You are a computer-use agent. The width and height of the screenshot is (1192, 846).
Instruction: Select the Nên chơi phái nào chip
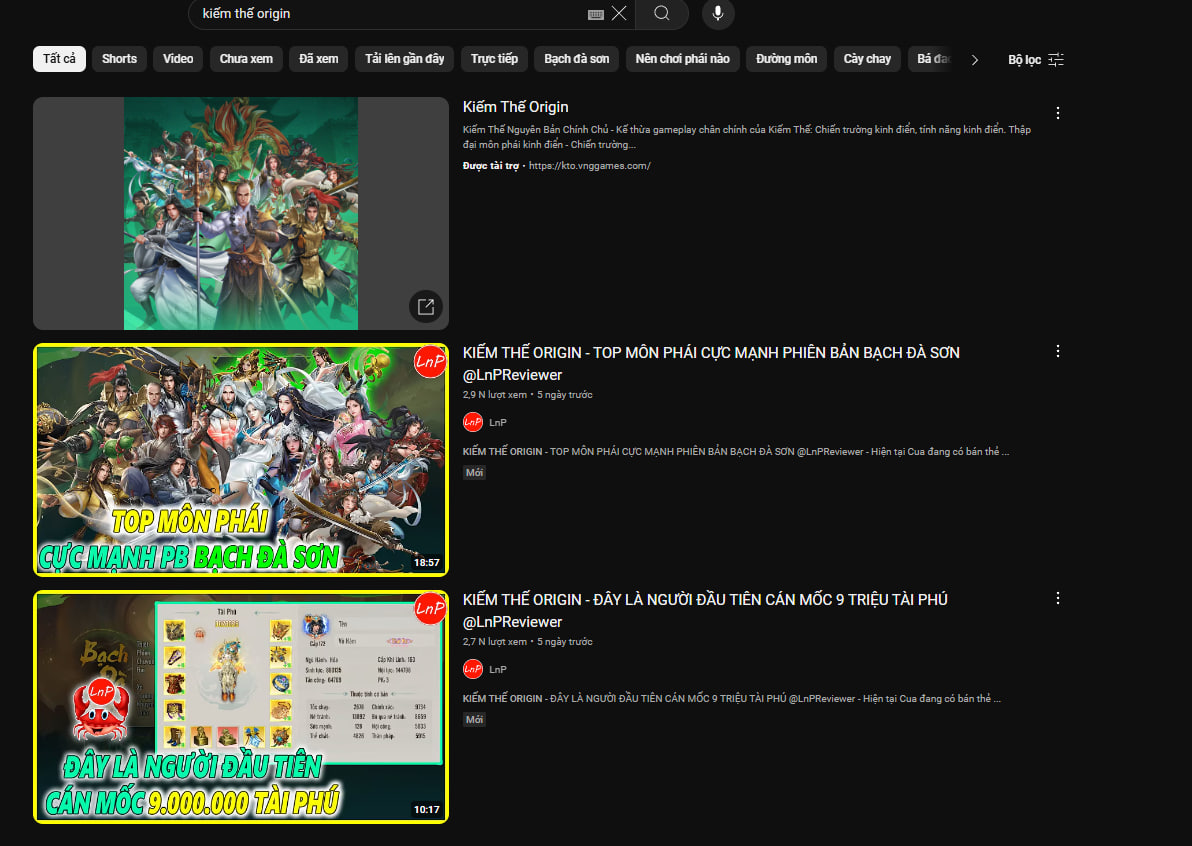pyautogui.click(x=683, y=59)
